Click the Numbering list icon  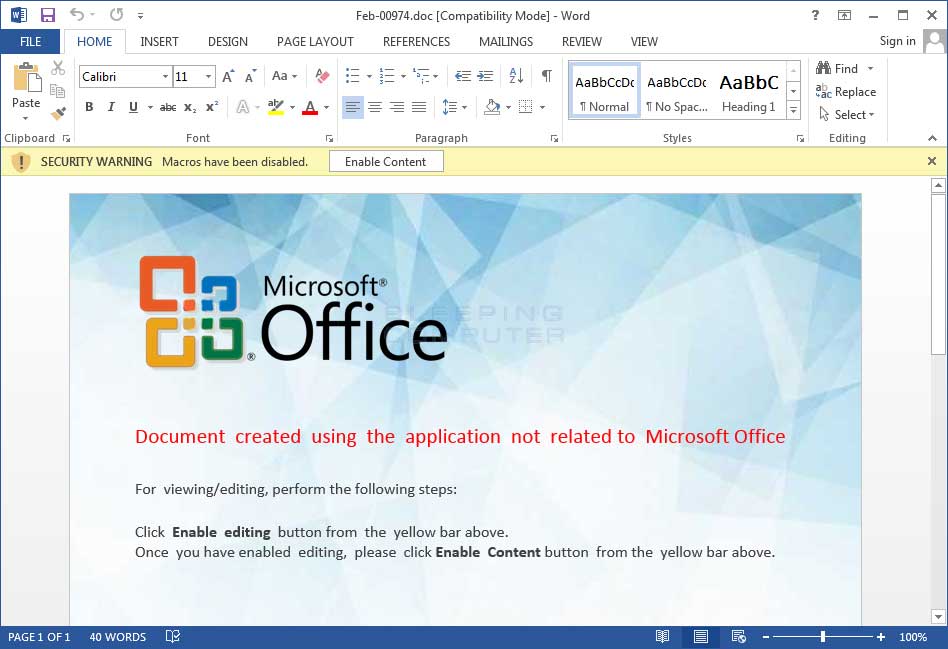[x=387, y=76]
